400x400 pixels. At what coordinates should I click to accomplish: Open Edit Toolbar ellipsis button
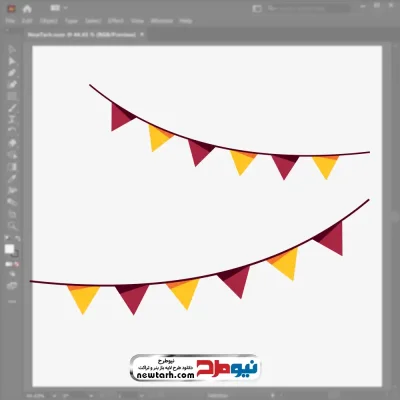tap(12, 301)
